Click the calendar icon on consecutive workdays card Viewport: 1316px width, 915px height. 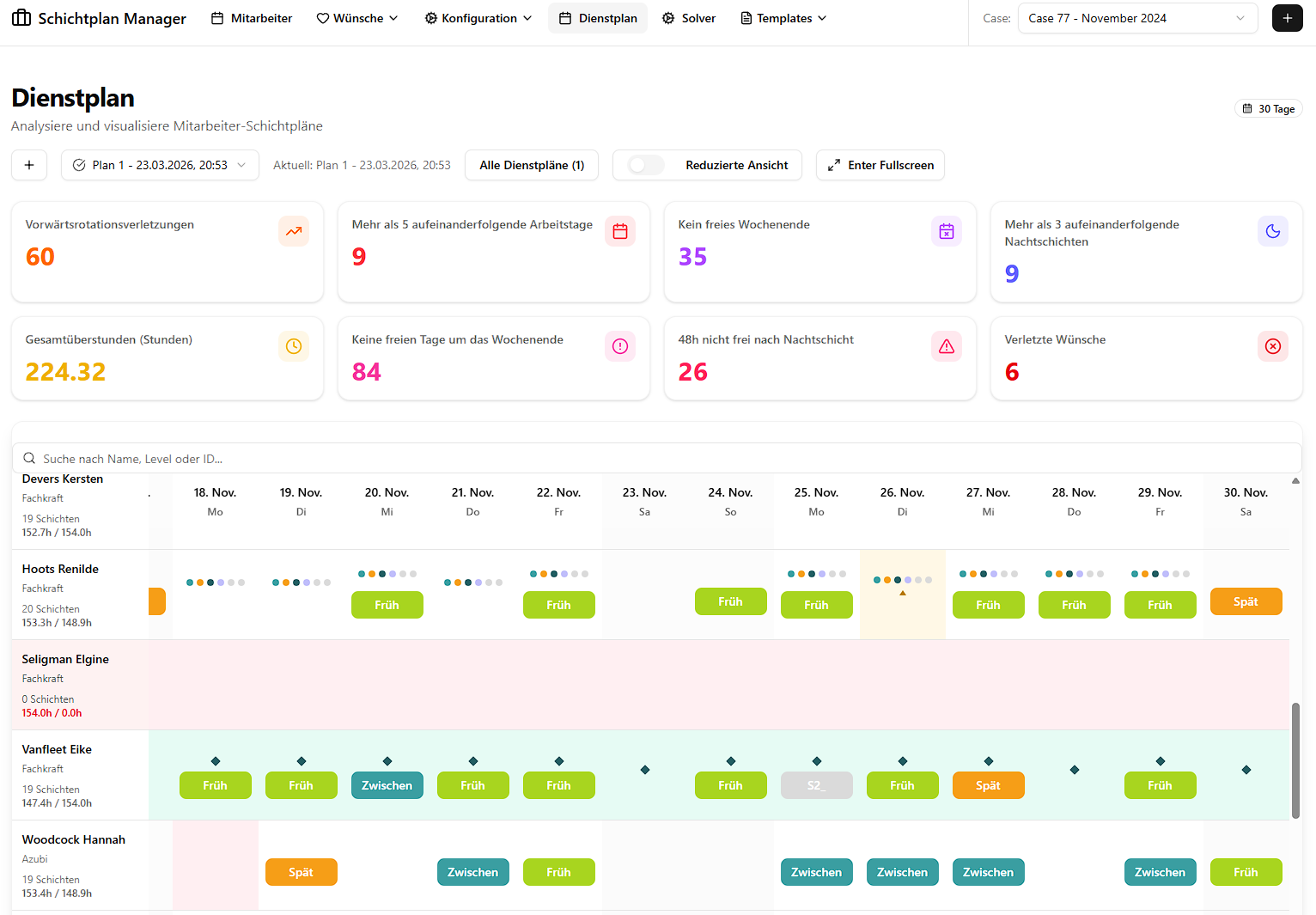point(620,231)
